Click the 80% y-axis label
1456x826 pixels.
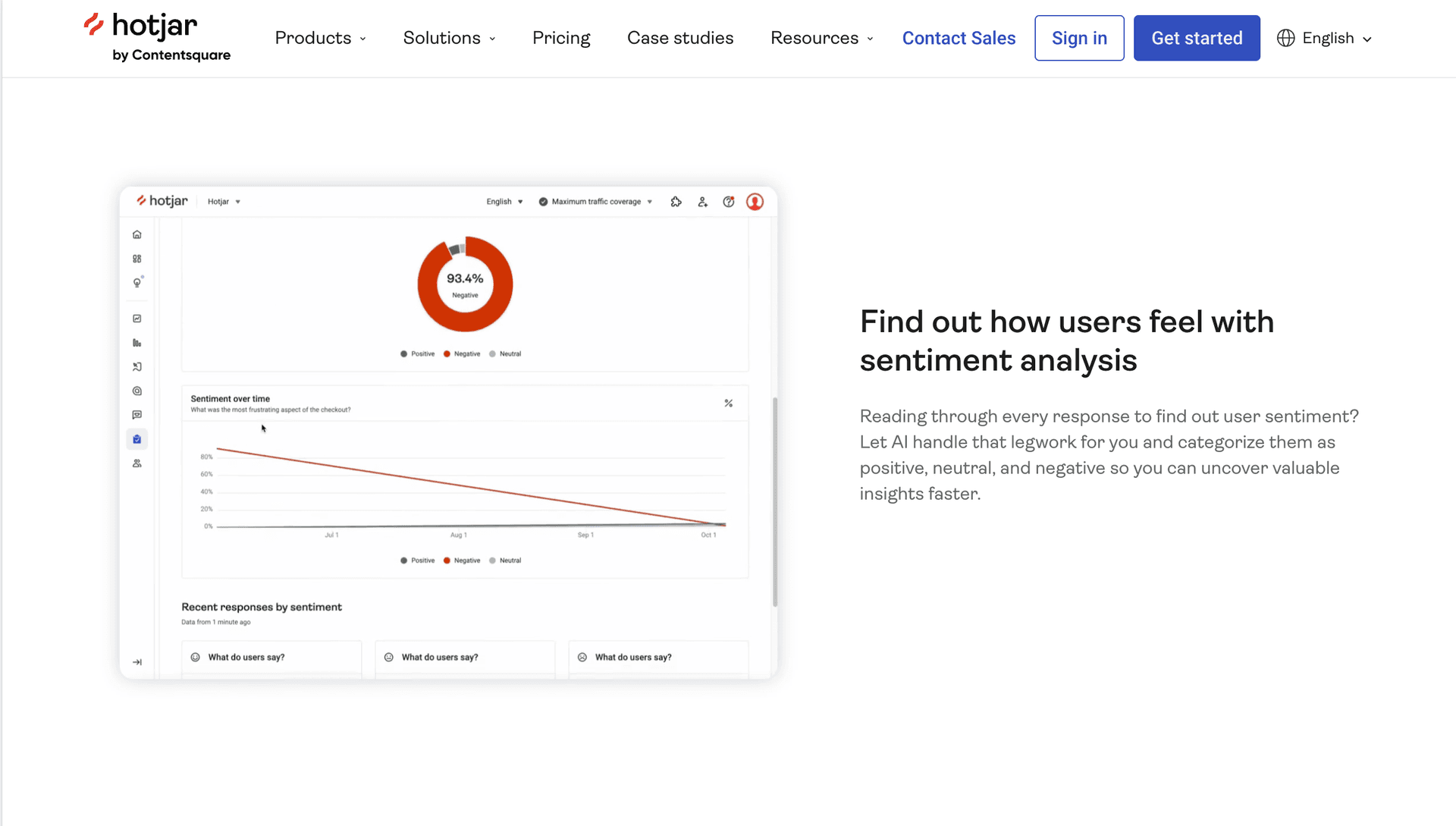tap(206, 457)
